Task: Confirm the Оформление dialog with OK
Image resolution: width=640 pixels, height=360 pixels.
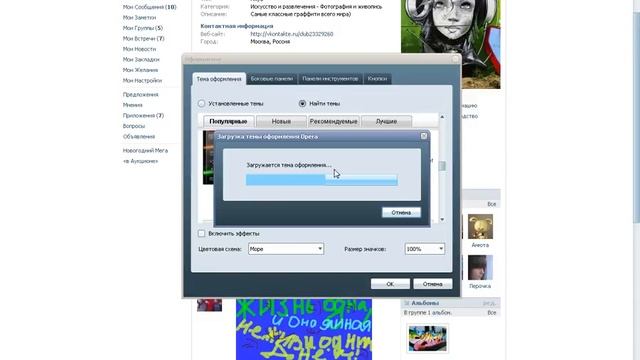Action: click(390, 284)
